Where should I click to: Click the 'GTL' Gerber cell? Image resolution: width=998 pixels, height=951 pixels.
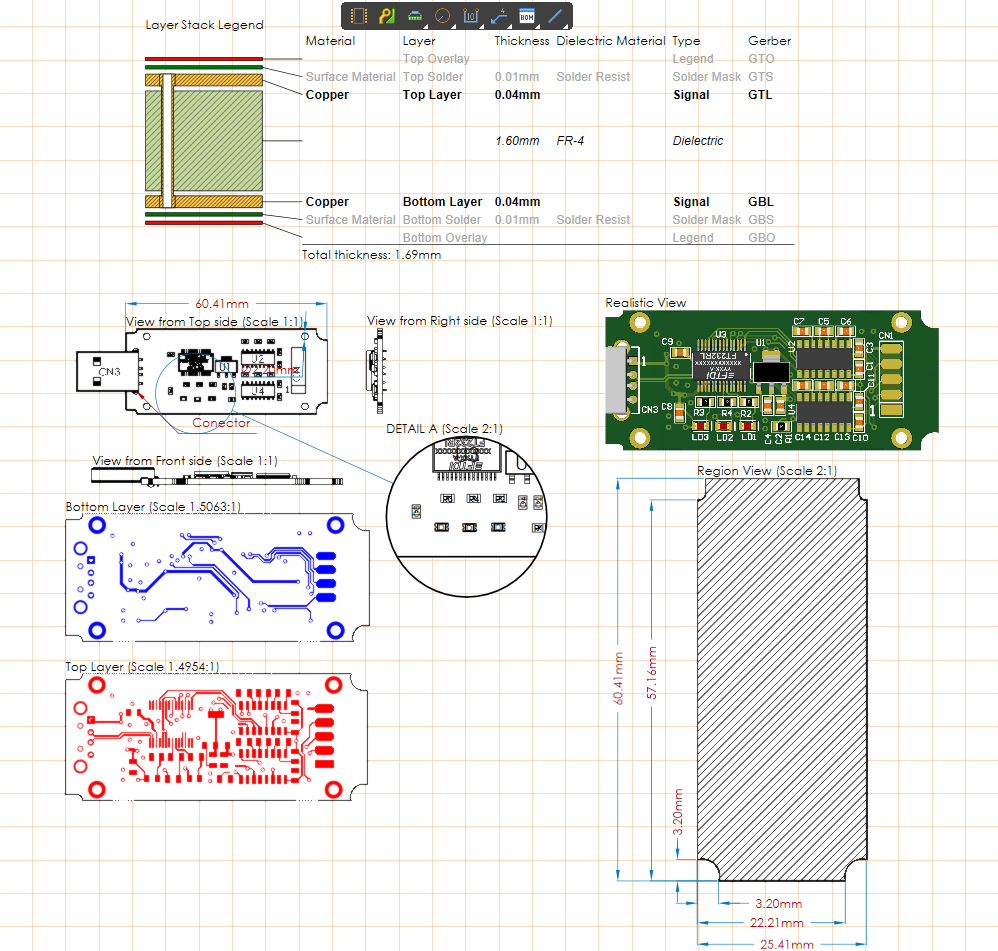tap(760, 95)
